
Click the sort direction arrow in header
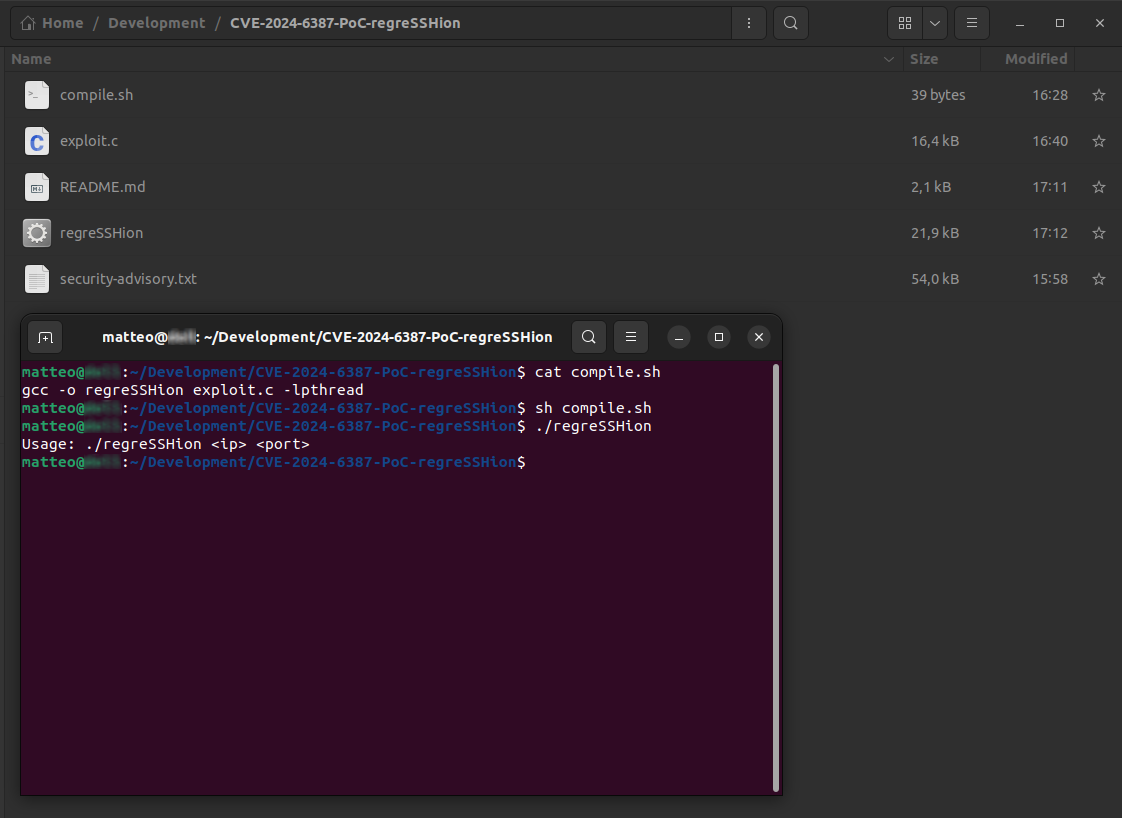(x=889, y=59)
